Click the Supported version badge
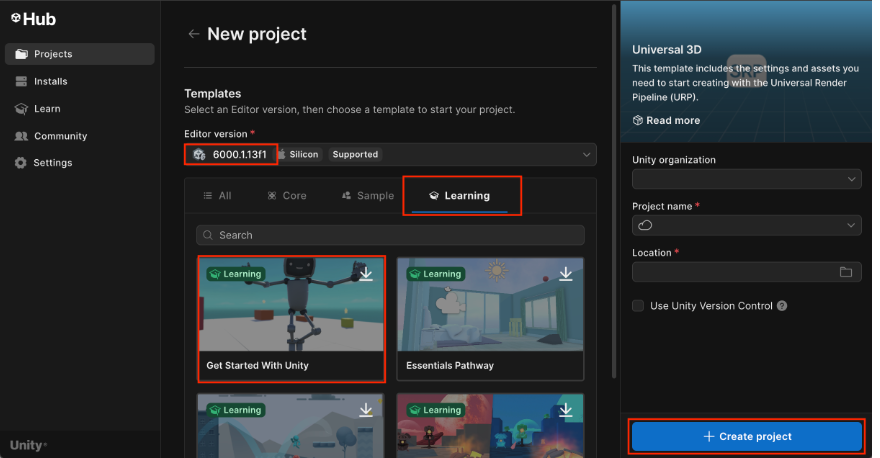The image size is (880, 458). click(355, 154)
